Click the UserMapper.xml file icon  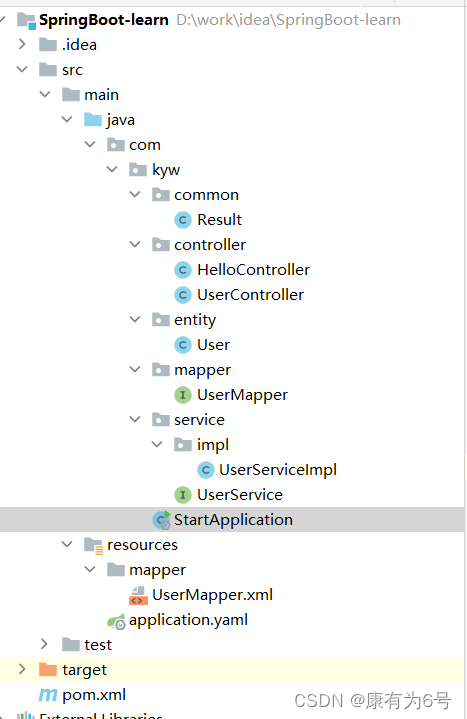pos(138,595)
